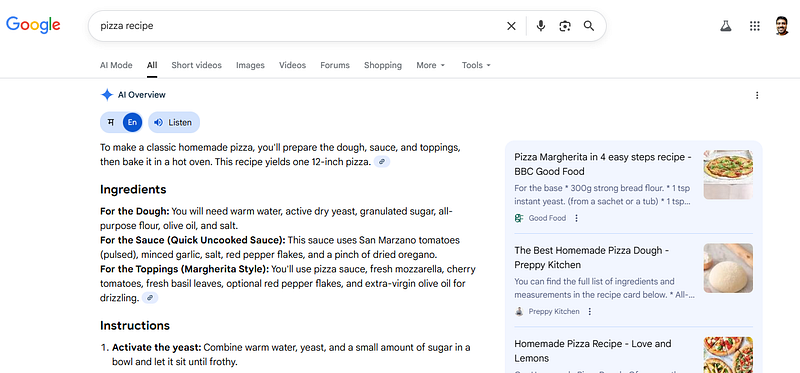Open the Forums tab
This screenshot has height=373, width=800.
point(335,65)
